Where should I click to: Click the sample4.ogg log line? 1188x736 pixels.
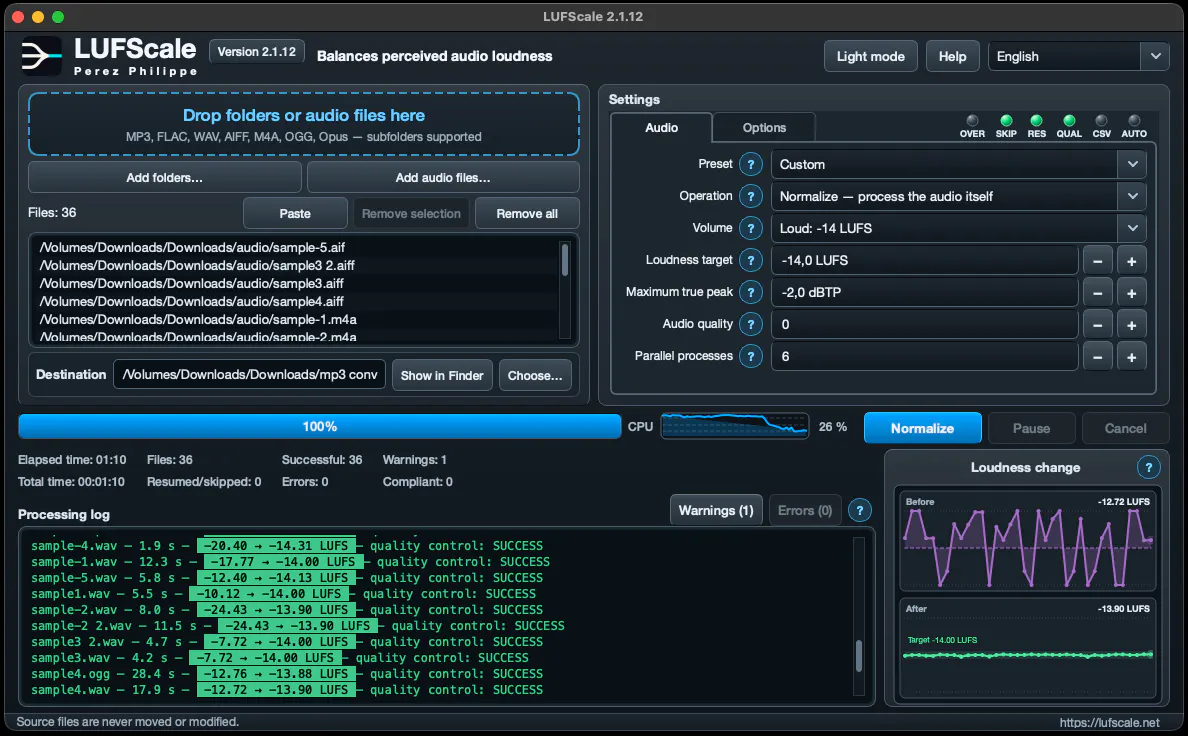[286, 674]
